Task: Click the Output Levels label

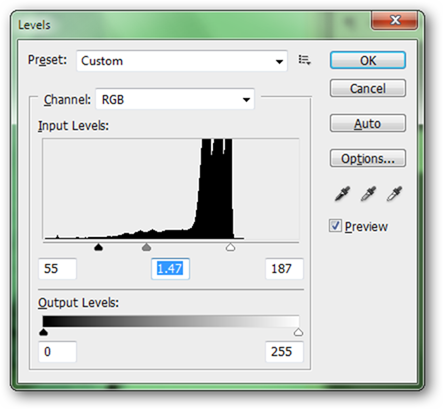Action: click(78, 303)
